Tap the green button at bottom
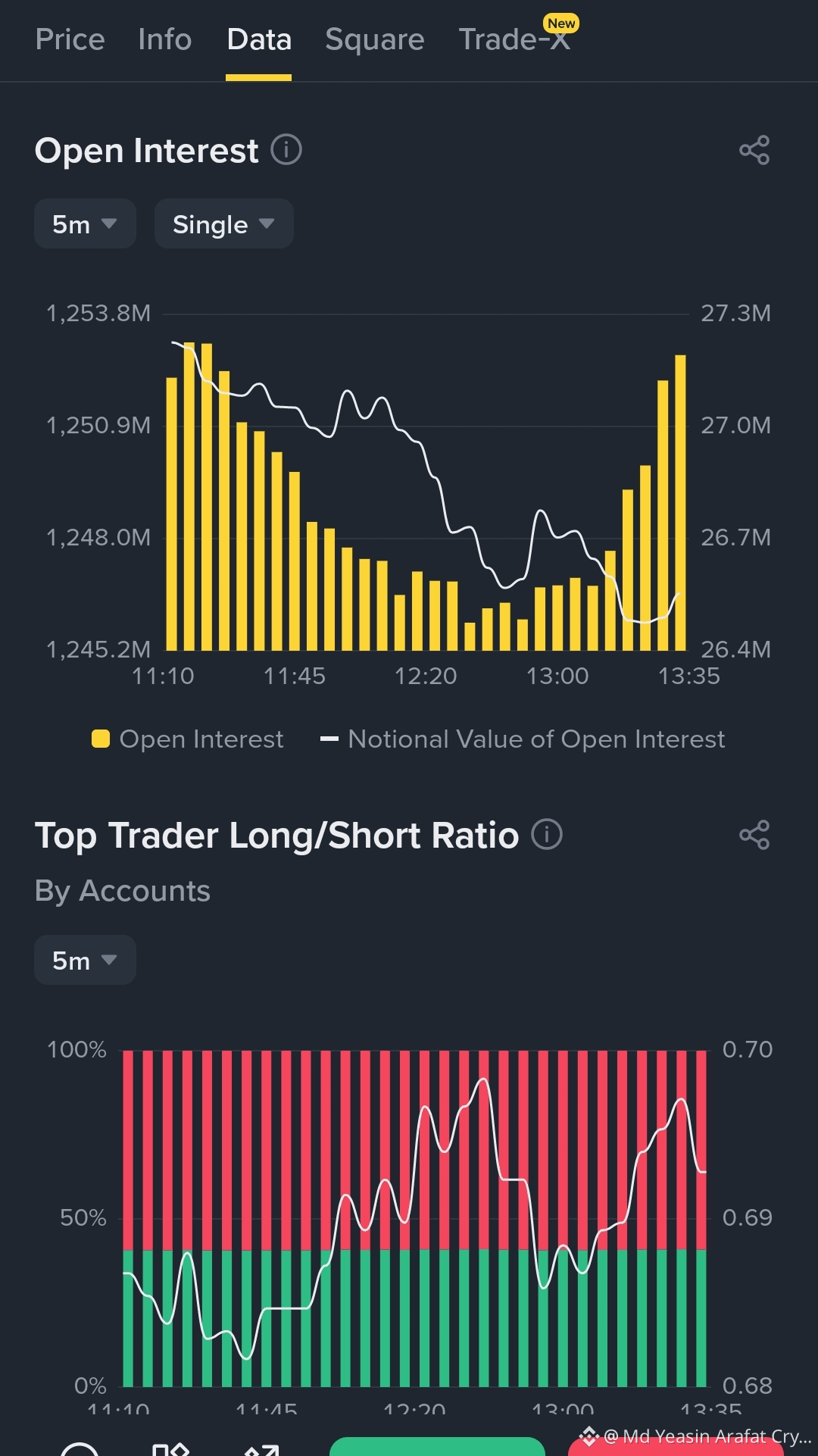The height and width of the screenshot is (1456, 818). (437, 1447)
